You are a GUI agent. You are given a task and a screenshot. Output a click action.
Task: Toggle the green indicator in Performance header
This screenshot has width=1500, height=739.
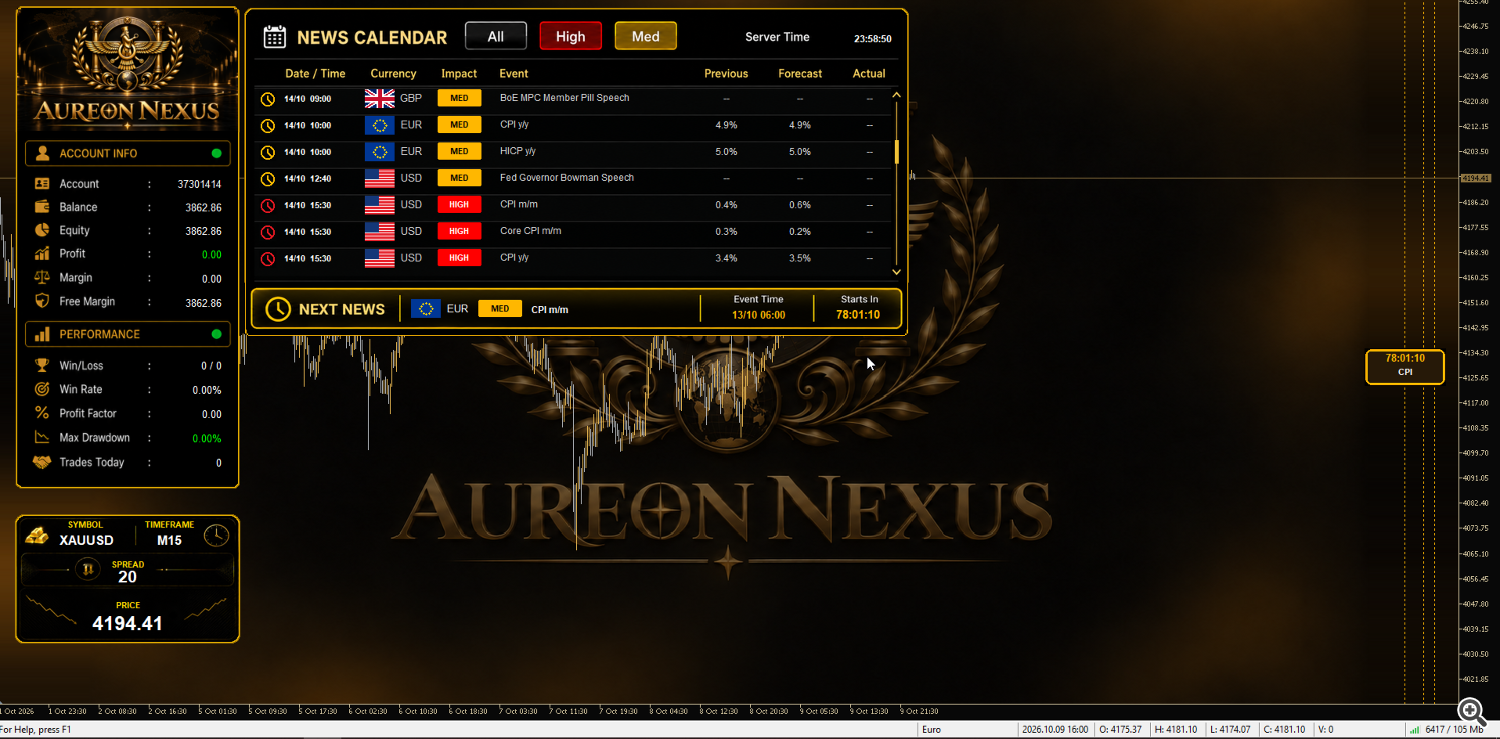point(216,334)
